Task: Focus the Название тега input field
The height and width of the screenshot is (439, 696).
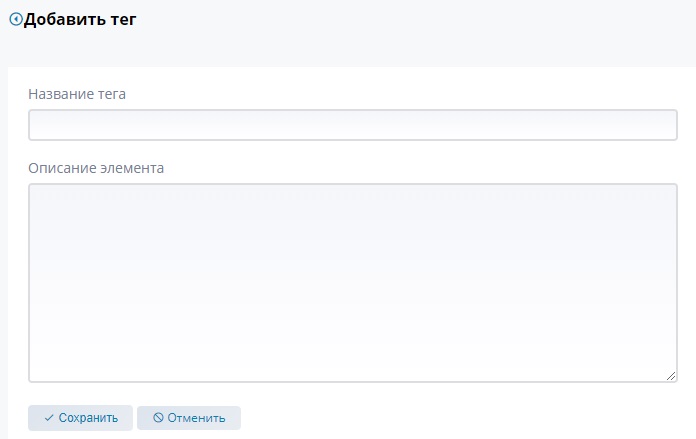Action: click(353, 125)
